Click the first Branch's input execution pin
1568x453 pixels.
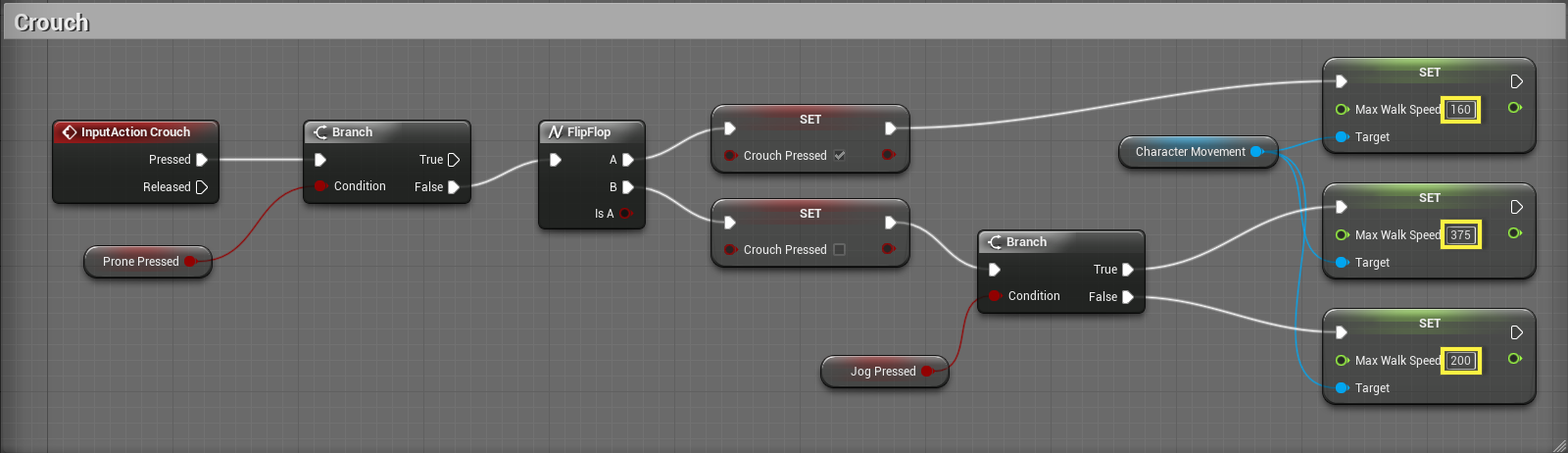click(320, 160)
